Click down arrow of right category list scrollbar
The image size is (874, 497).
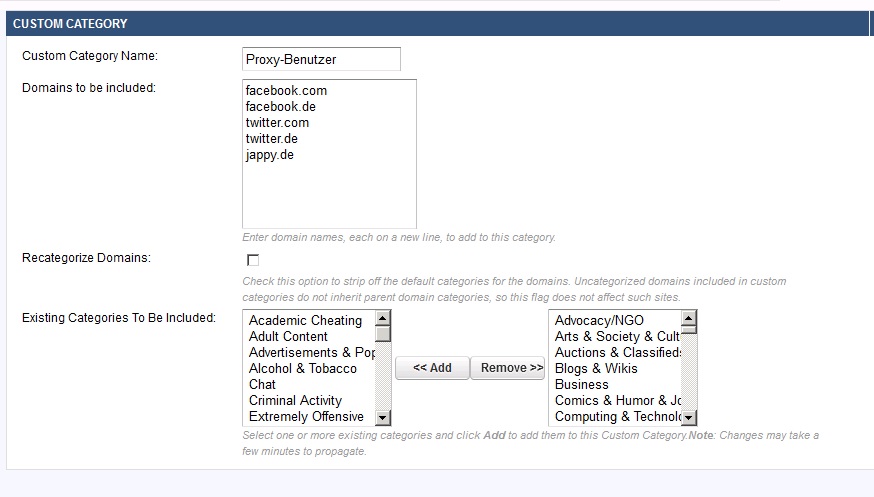coord(689,417)
